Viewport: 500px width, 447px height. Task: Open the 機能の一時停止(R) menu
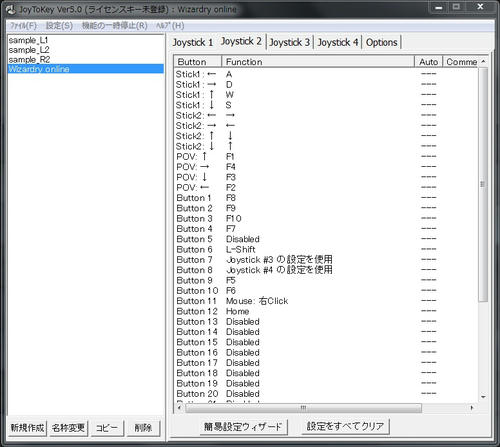tap(114, 26)
